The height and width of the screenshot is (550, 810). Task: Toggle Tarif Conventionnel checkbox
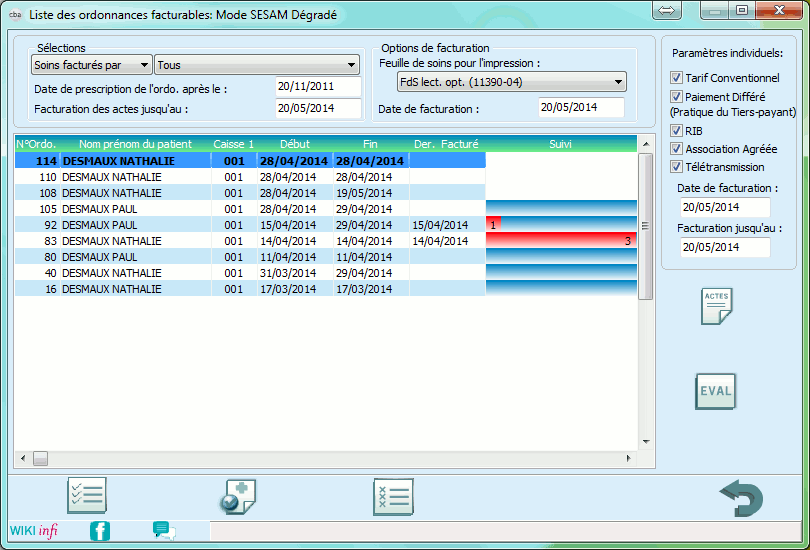pos(676,77)
